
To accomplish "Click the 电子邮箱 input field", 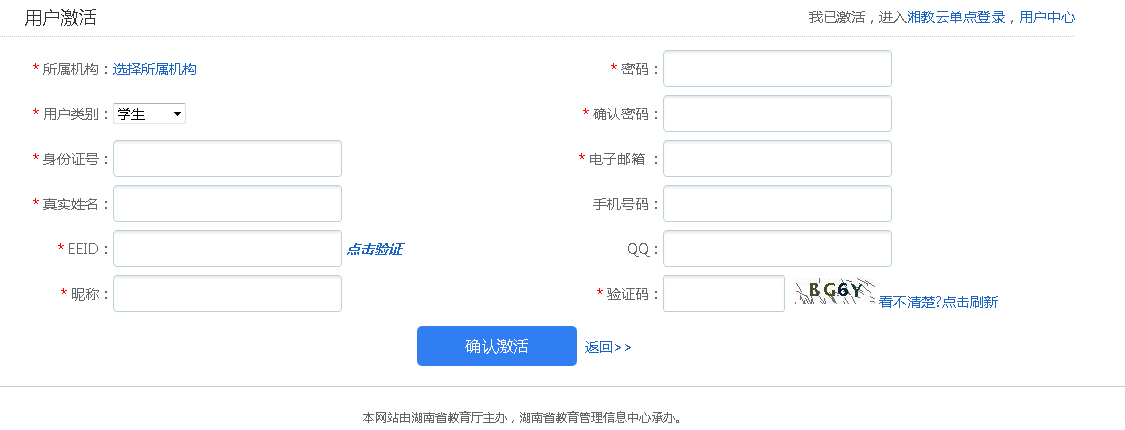I will click(777, 159).
